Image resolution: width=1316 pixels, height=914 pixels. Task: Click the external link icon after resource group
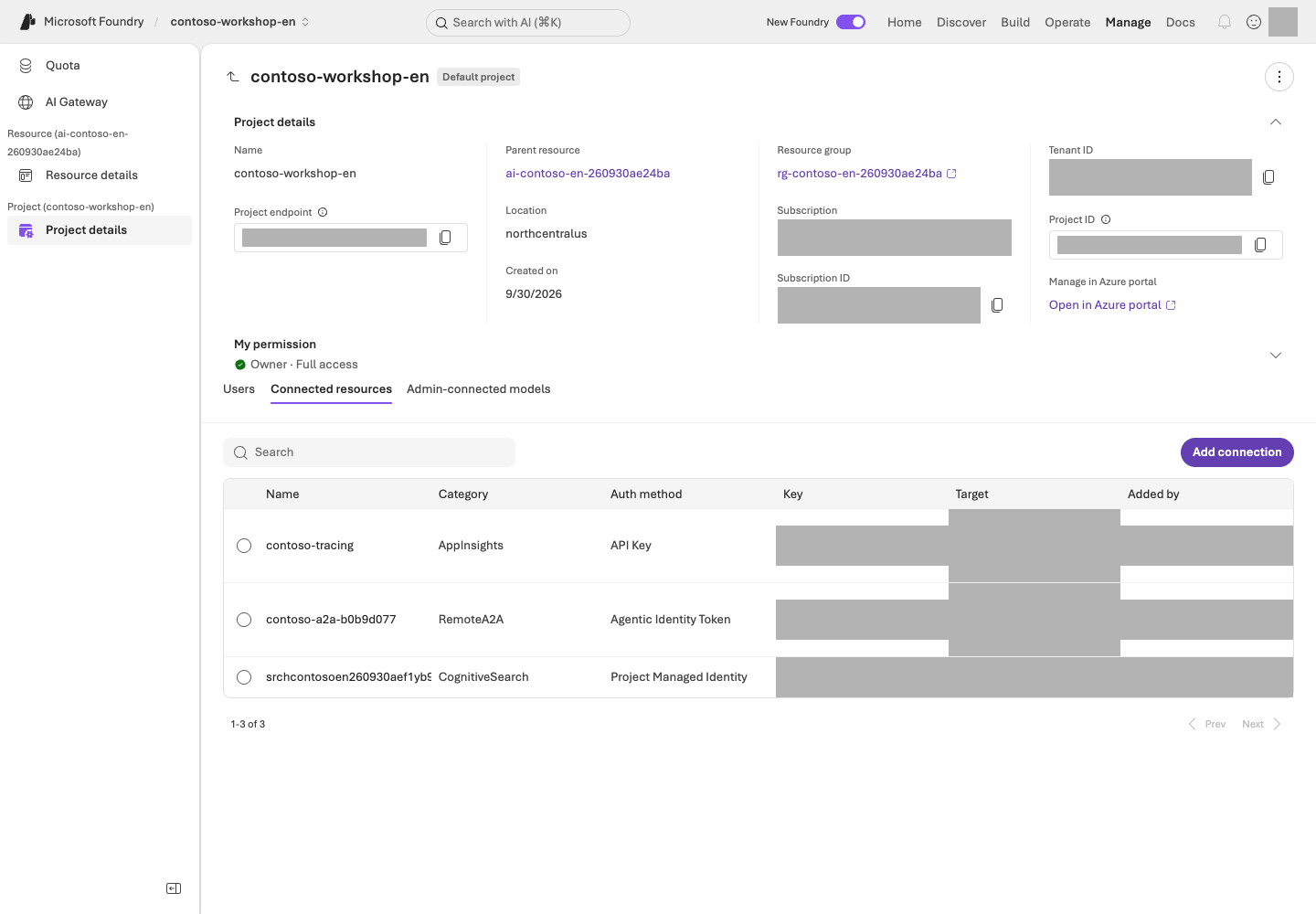(x=951, y=174)
